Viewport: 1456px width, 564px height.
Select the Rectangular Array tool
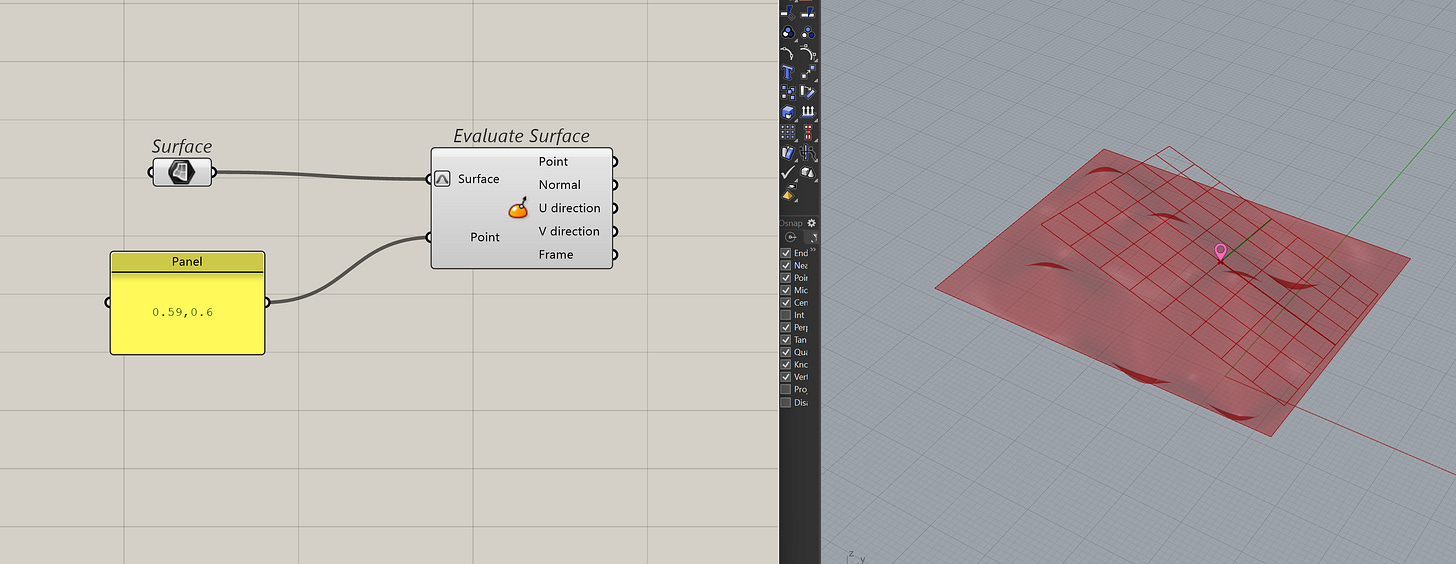[x=788, y=130]
